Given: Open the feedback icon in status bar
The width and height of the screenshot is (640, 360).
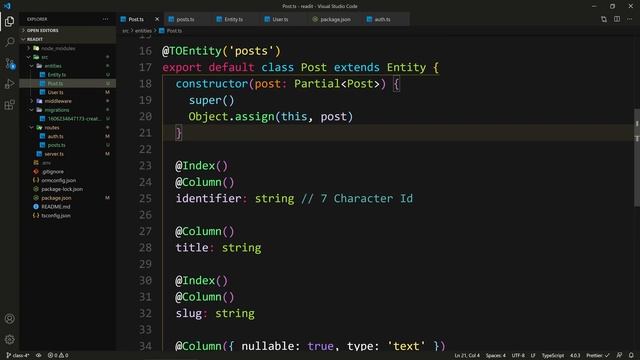Looking at the screenshot, I should [x=619, y=356].
